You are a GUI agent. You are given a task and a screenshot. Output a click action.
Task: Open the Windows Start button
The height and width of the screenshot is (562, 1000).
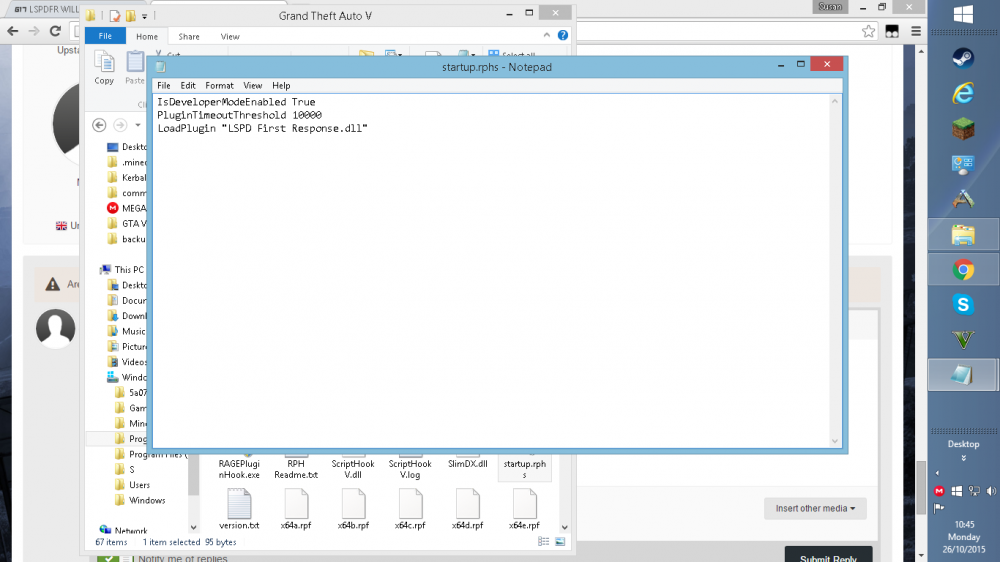tap(963, 14)
